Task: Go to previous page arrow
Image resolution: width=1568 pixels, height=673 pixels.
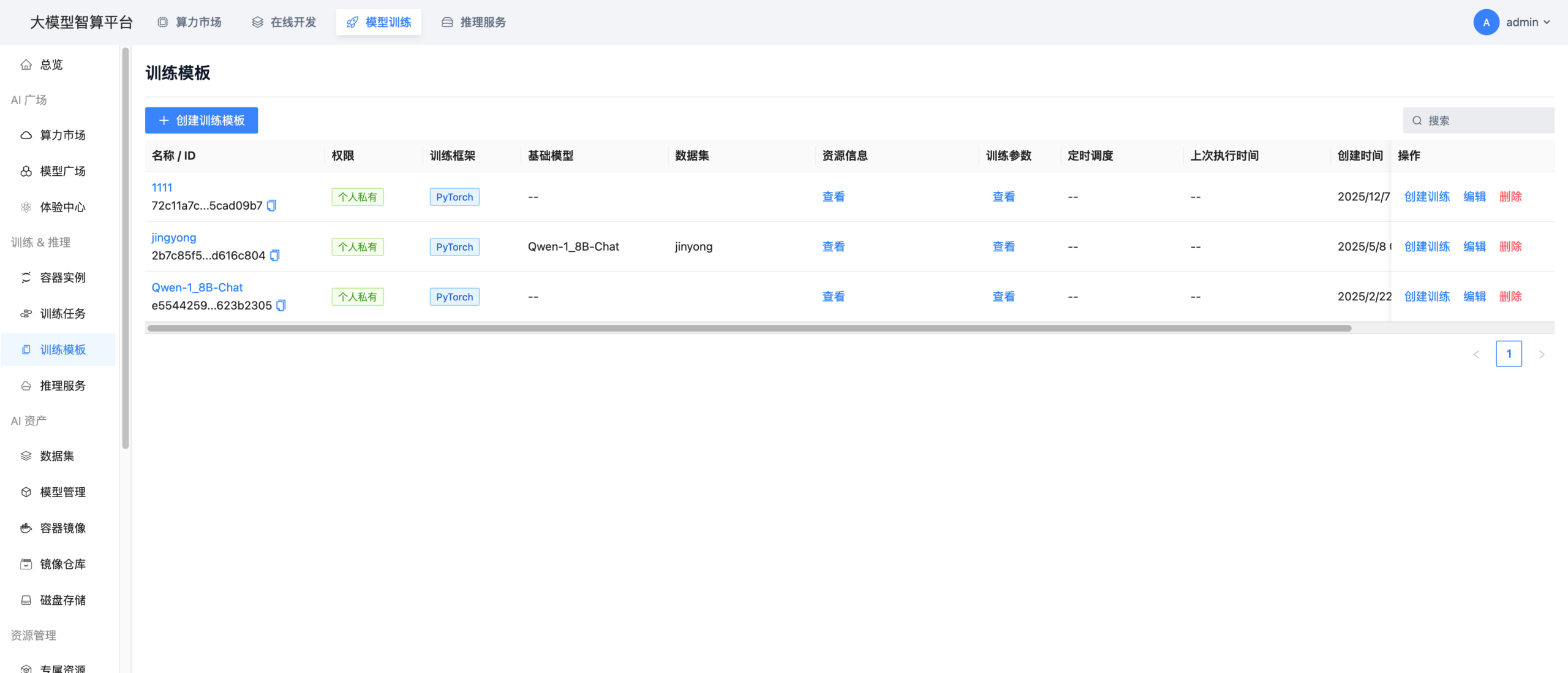Action: tap(1476, 354)
